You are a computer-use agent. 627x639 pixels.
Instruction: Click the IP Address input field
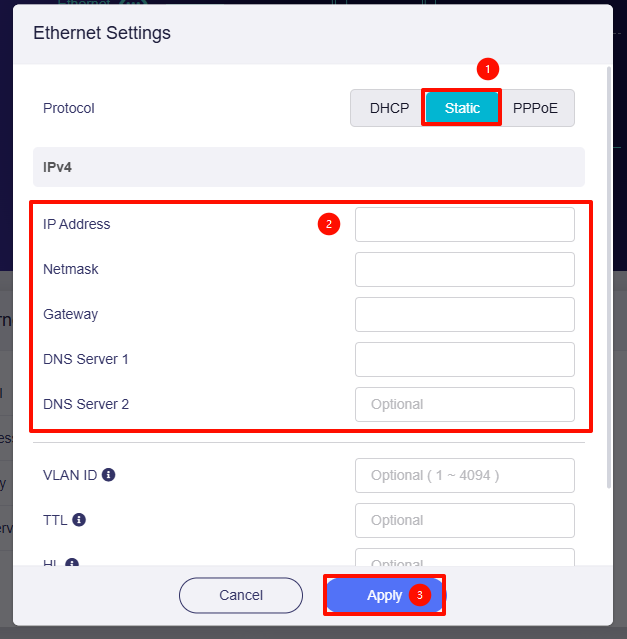pos(464,225)
